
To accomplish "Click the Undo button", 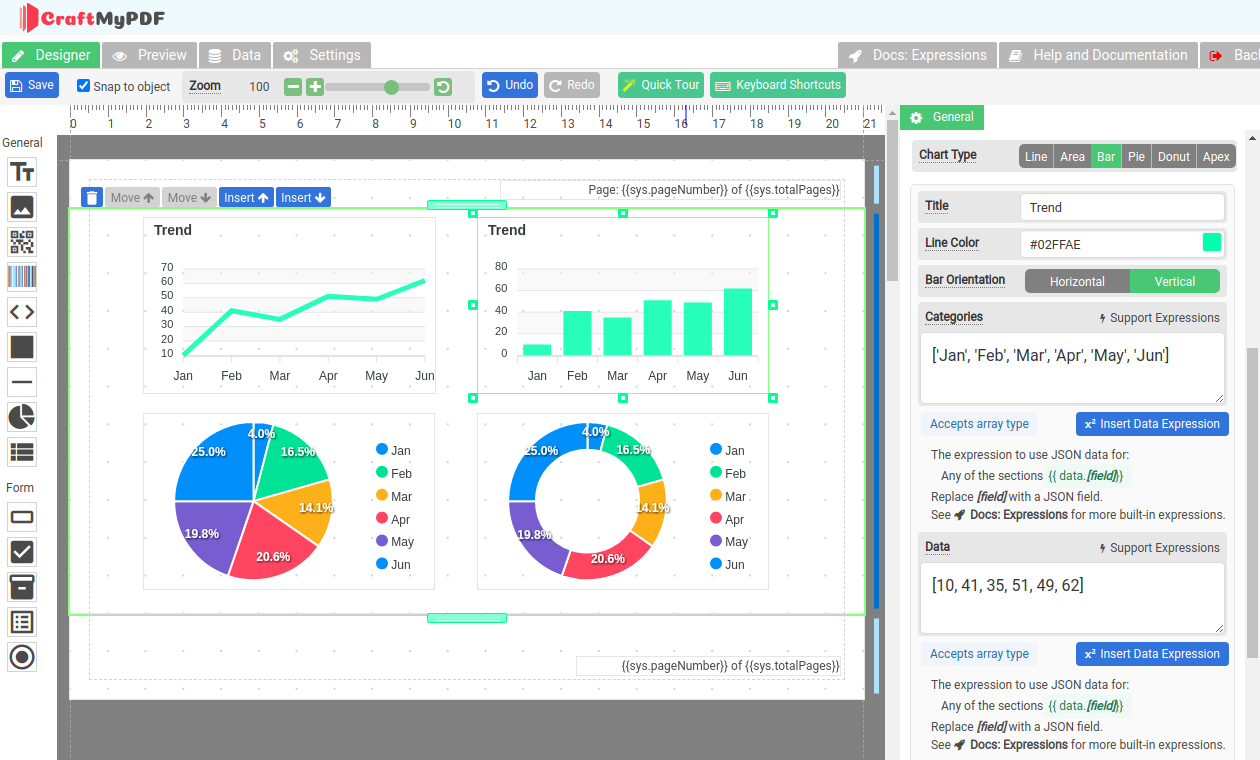I will [510, 85].
